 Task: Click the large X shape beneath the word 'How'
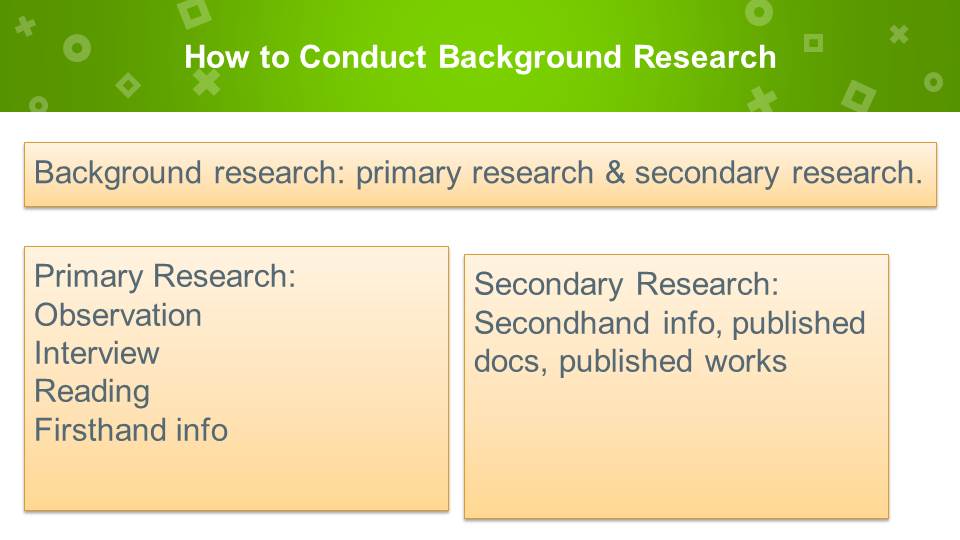pos(207,82)
